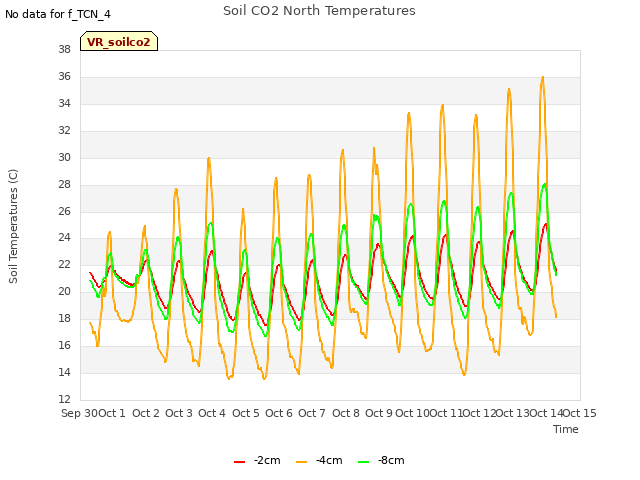
Task: Click the Oct 13 x-axis tick label
Action: 512,413
